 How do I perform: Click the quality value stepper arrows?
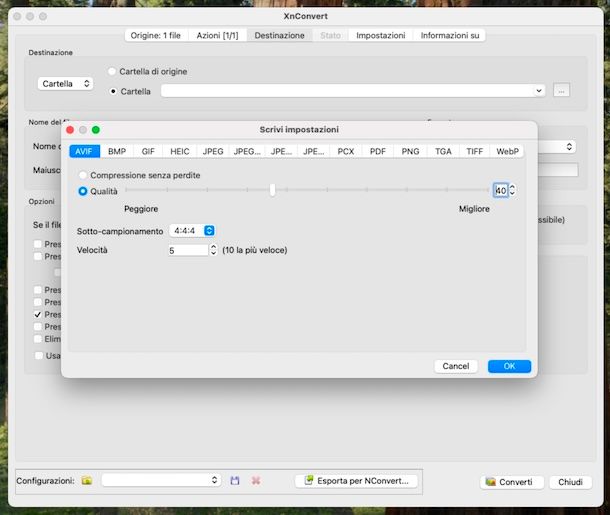click(512, 190)
